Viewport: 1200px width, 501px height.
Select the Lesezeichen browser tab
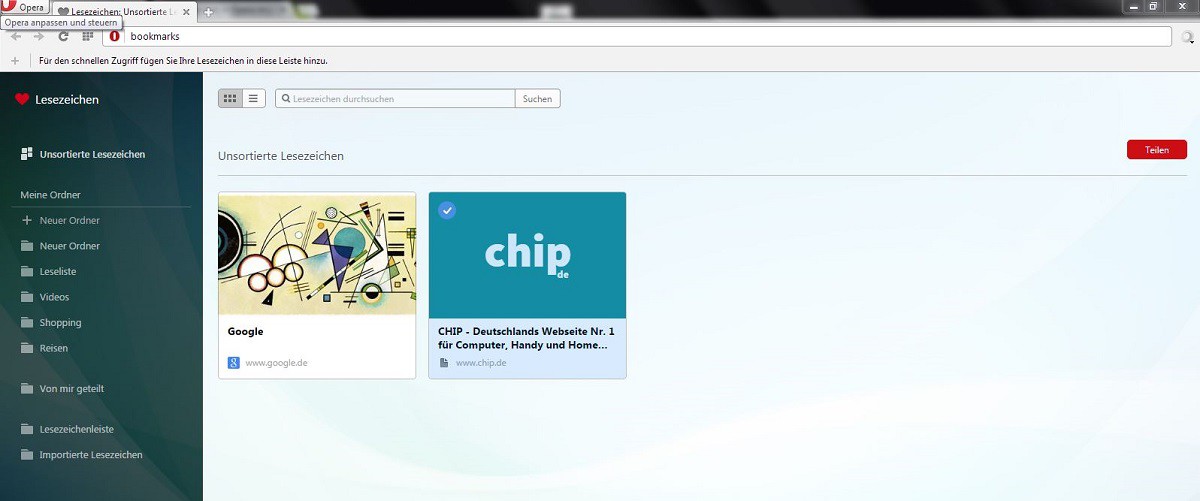(120, 11)
